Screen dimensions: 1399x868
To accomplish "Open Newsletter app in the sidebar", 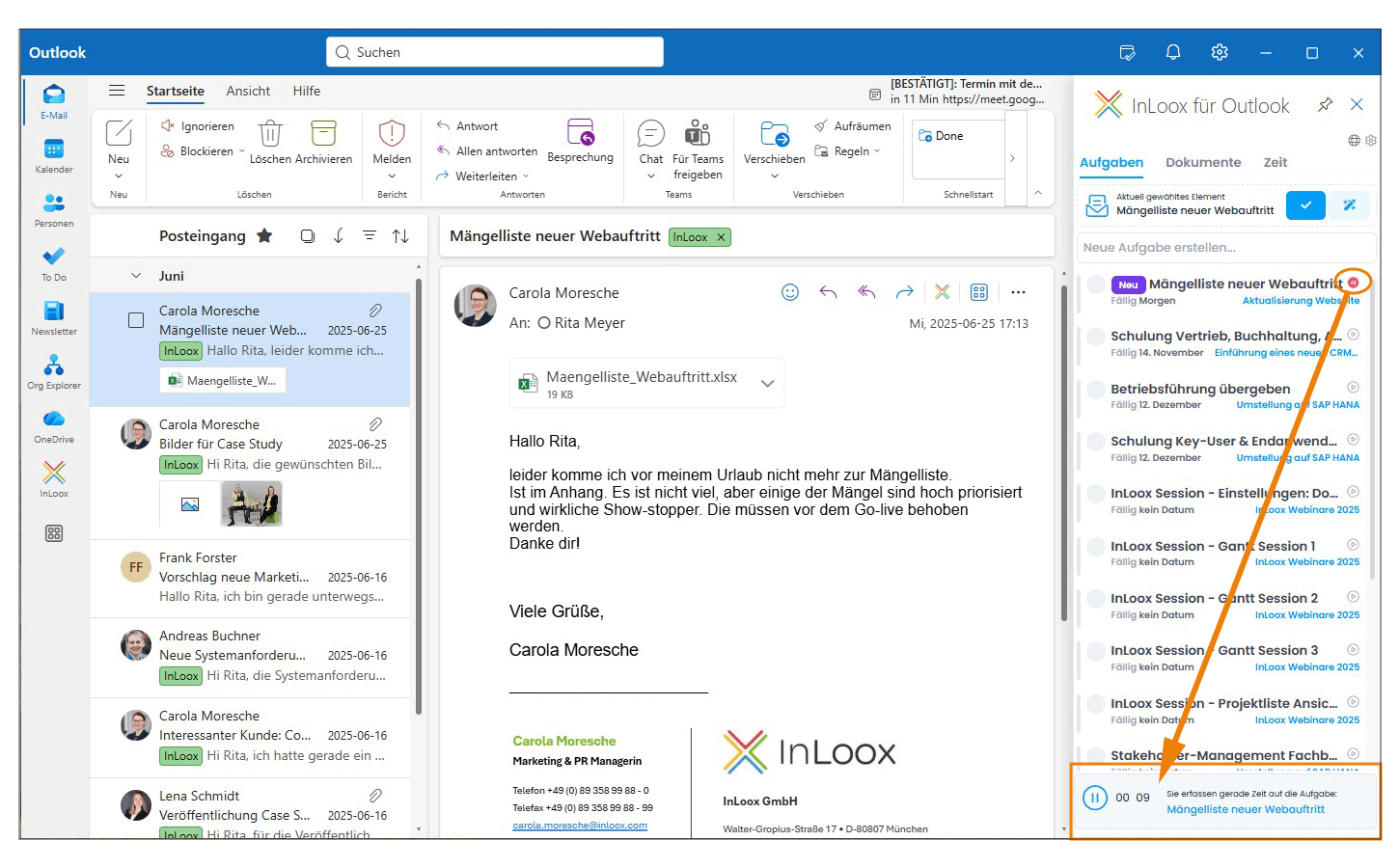I will tap(54, 317).
